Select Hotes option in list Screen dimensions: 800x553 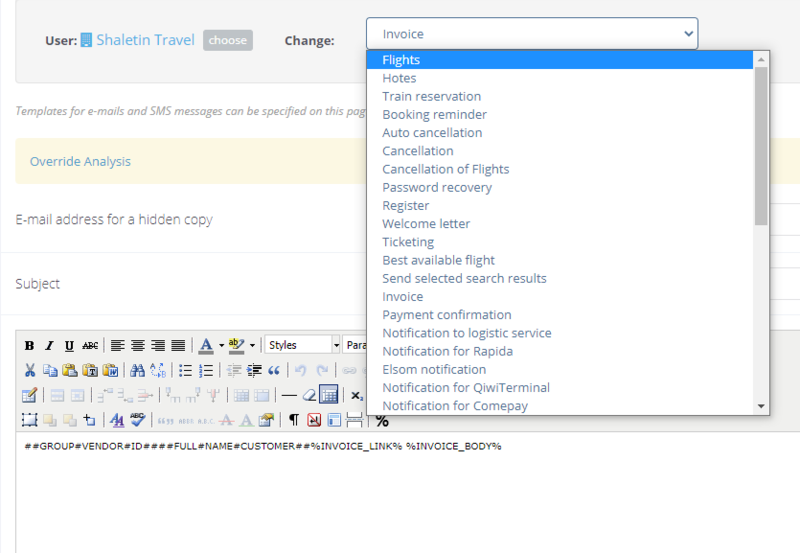(x=560, y=78)
